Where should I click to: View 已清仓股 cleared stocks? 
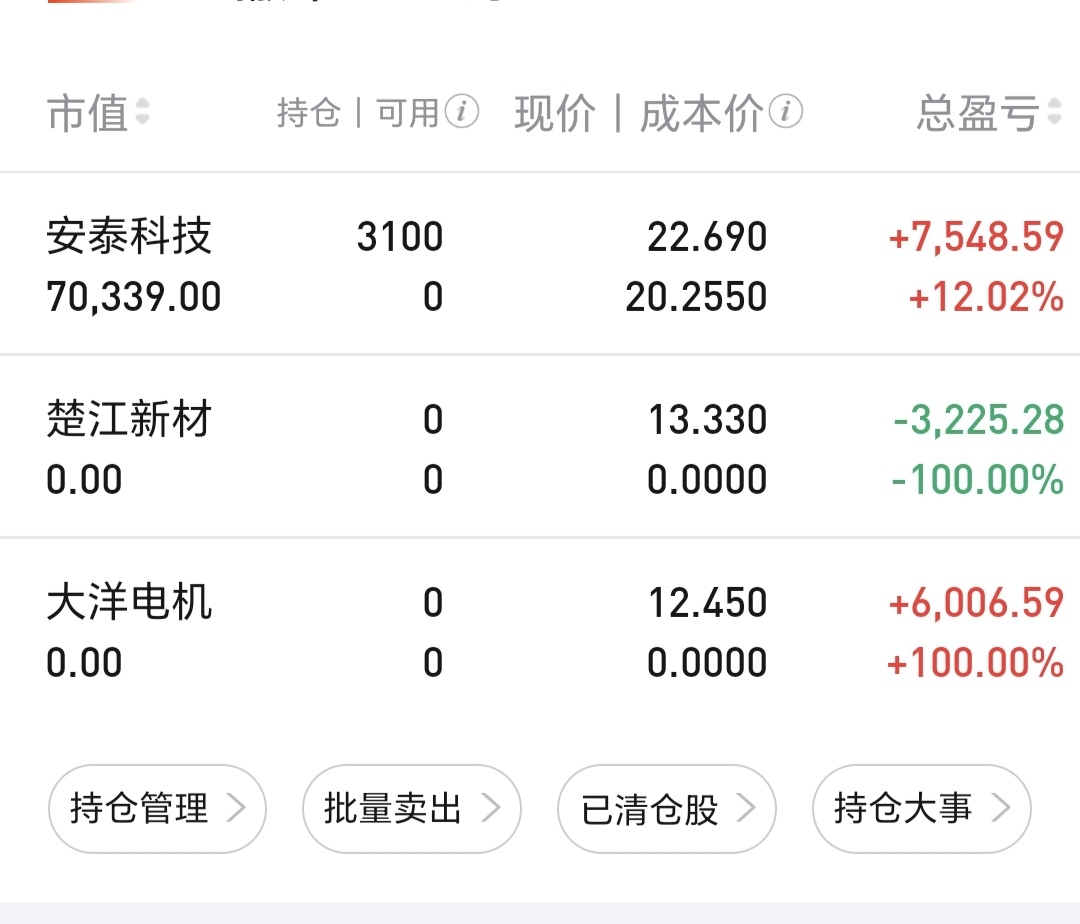[x=665, y=808]
